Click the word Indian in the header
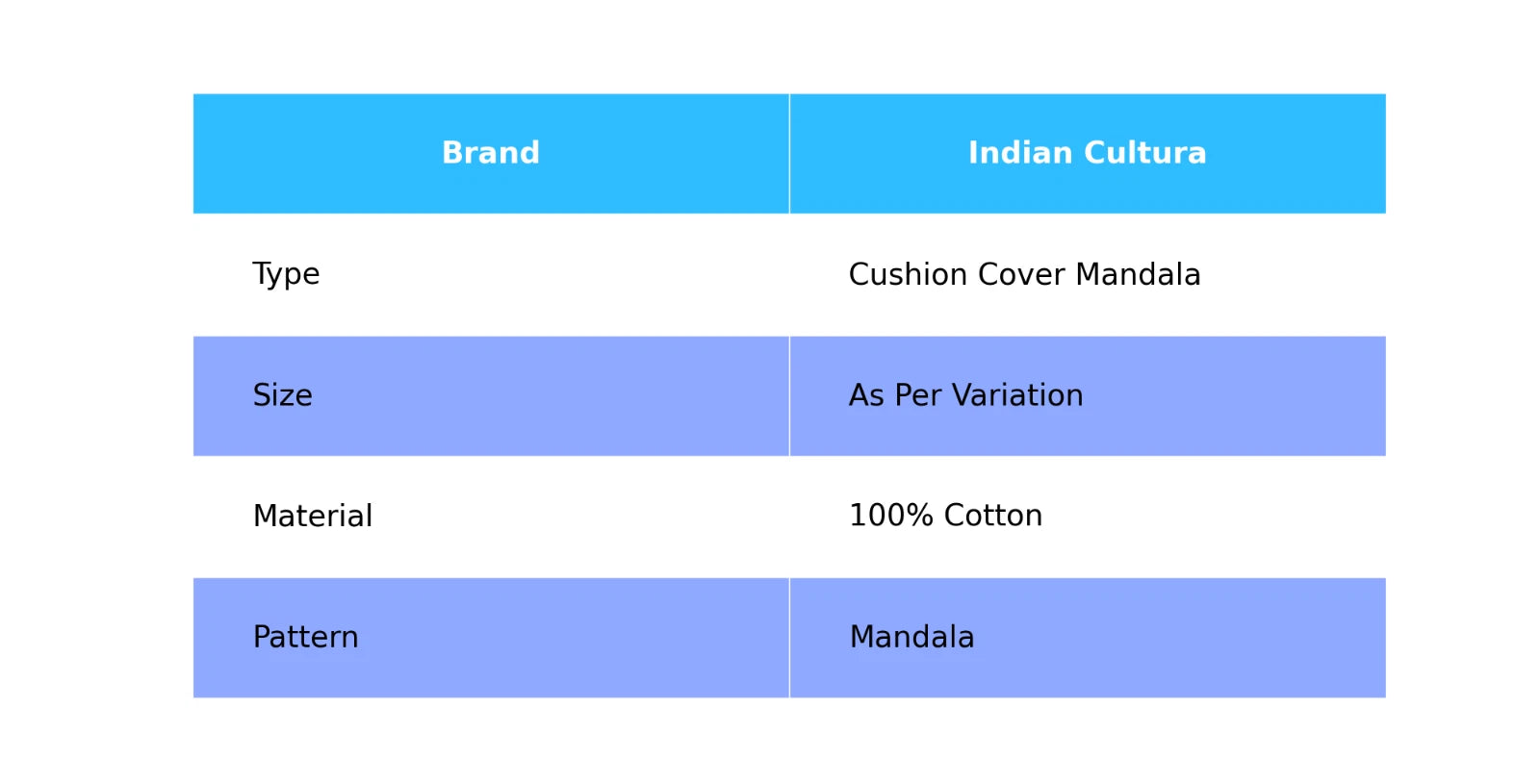The image size is (1540, 784). coord(1020,153)
